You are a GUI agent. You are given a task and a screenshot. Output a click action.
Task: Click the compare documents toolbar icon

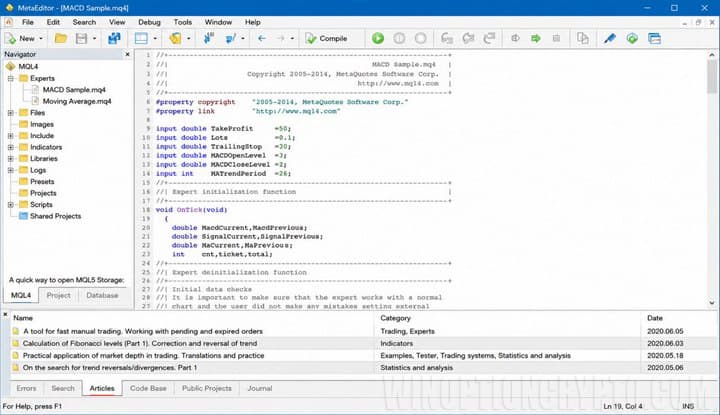tap(582, 39)
